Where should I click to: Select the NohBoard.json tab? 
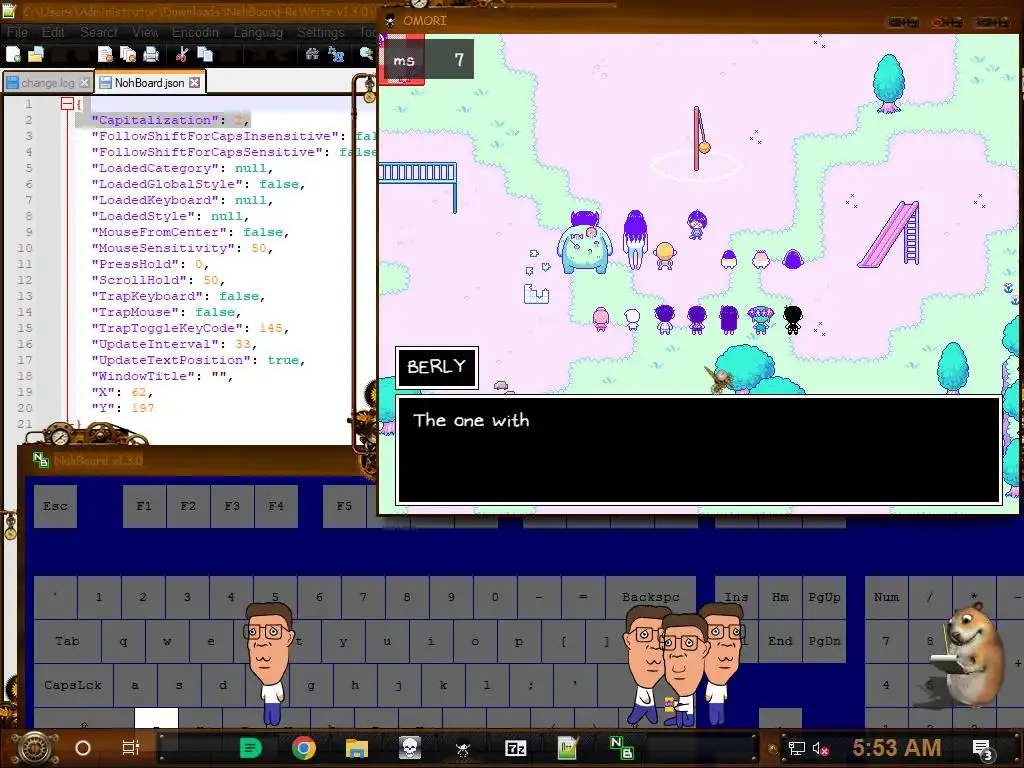tap(150, 83)
